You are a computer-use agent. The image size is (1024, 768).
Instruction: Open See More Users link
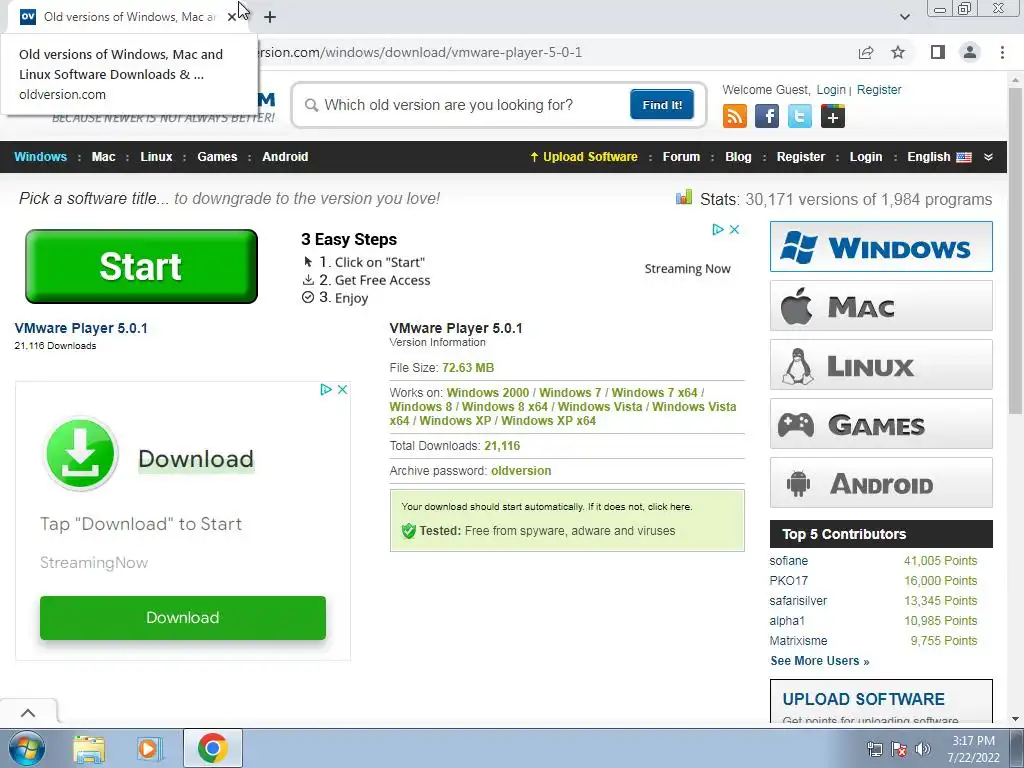pyautogui.click(x=820, y=661)
